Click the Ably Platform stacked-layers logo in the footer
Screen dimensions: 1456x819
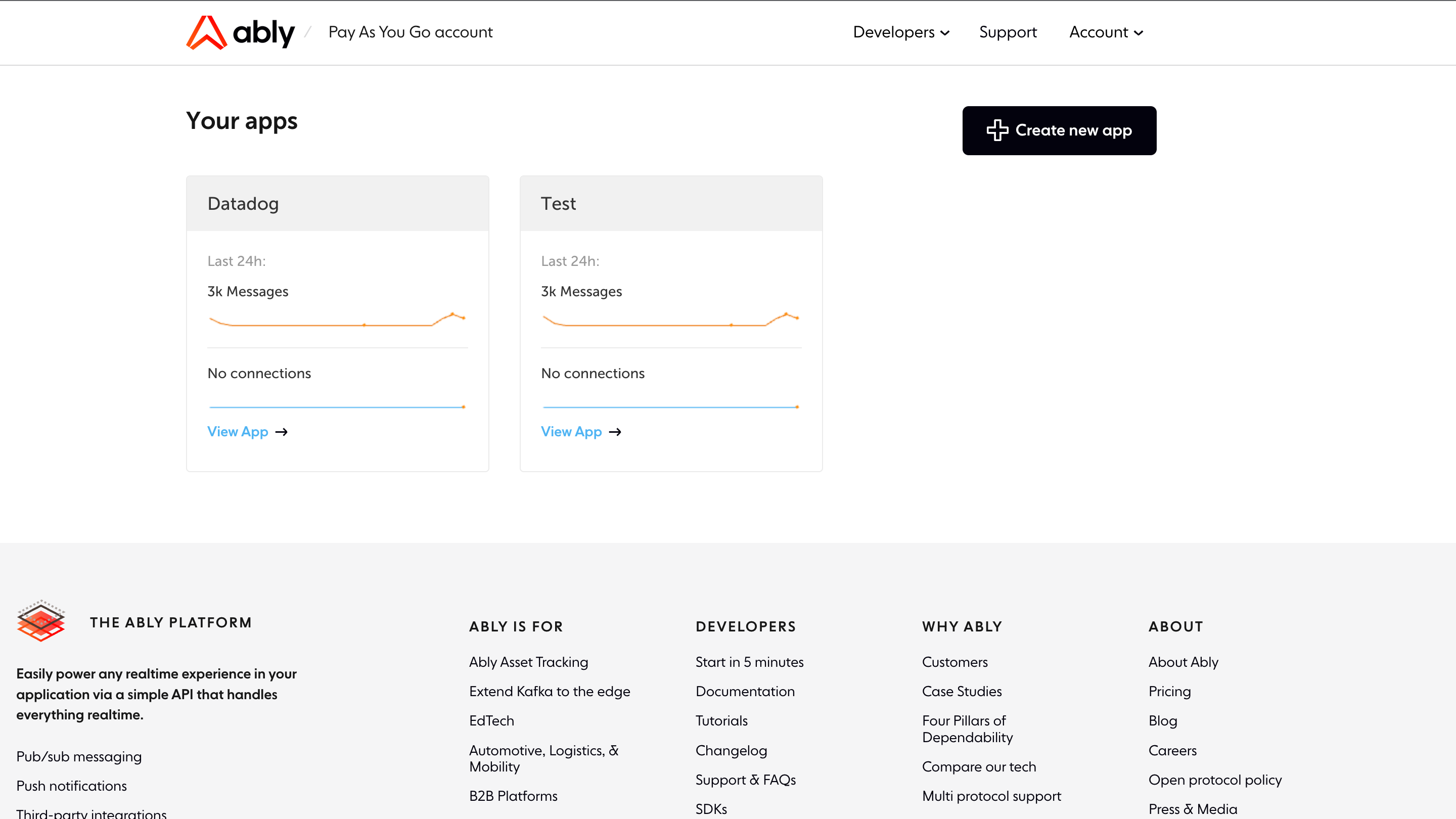click(x=40, y=621)
